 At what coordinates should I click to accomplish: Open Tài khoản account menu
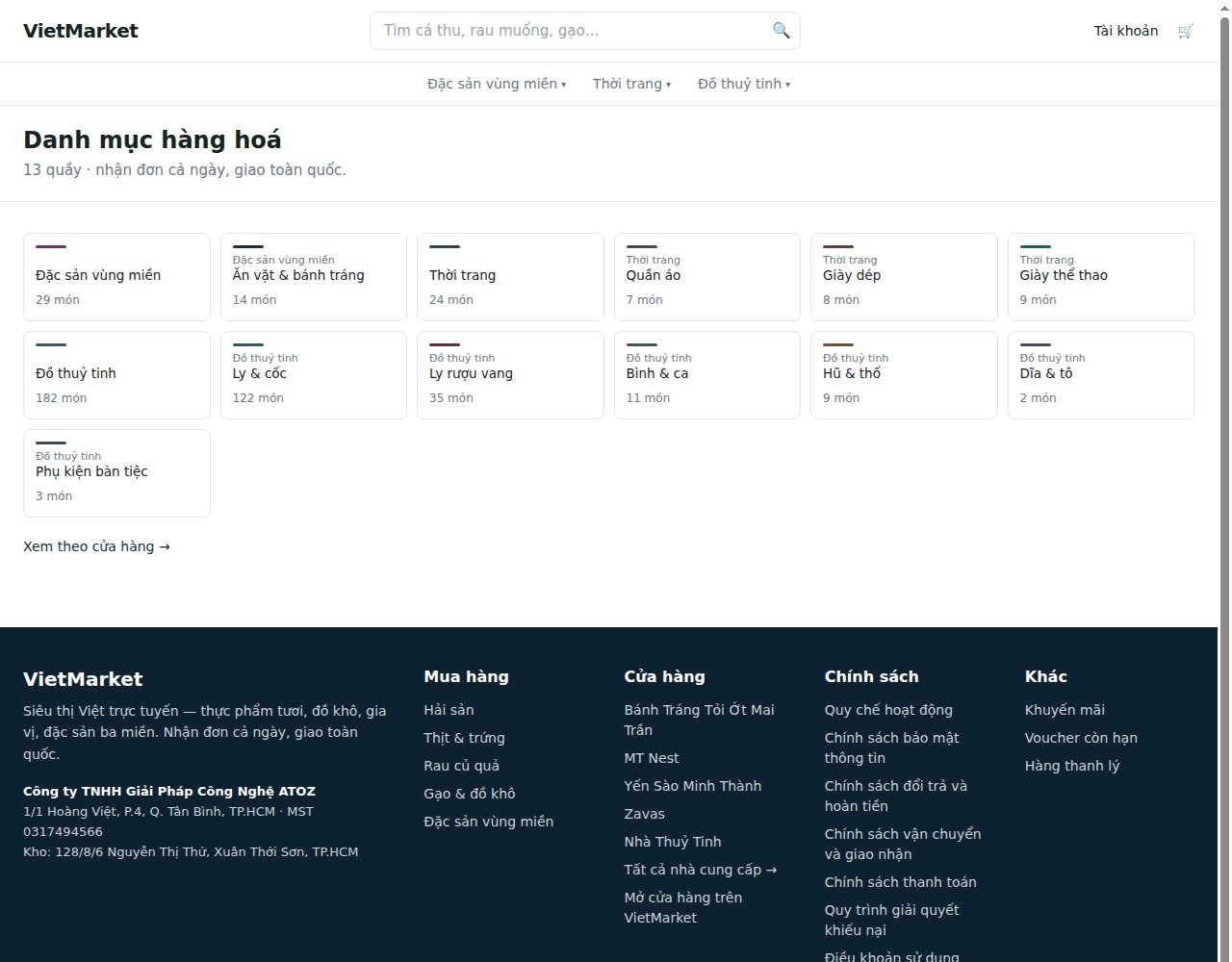[x=1126, y=31]
